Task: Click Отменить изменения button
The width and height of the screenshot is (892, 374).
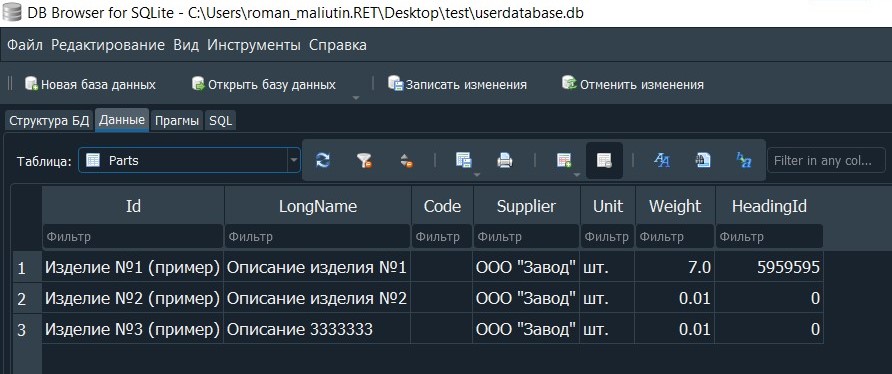Action: point(633,84)
